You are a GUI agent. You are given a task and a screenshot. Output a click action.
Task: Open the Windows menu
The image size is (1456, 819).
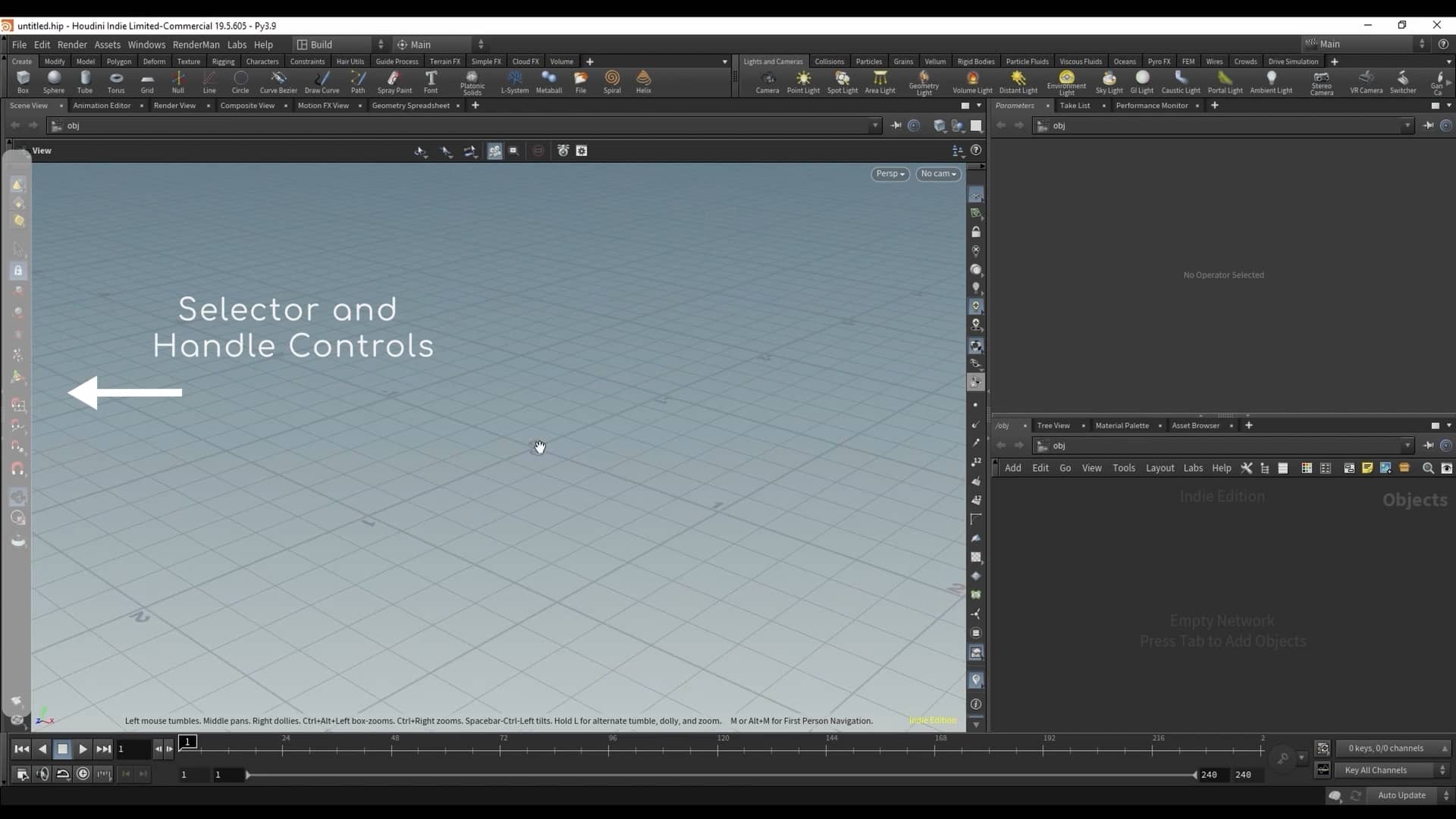146,44
